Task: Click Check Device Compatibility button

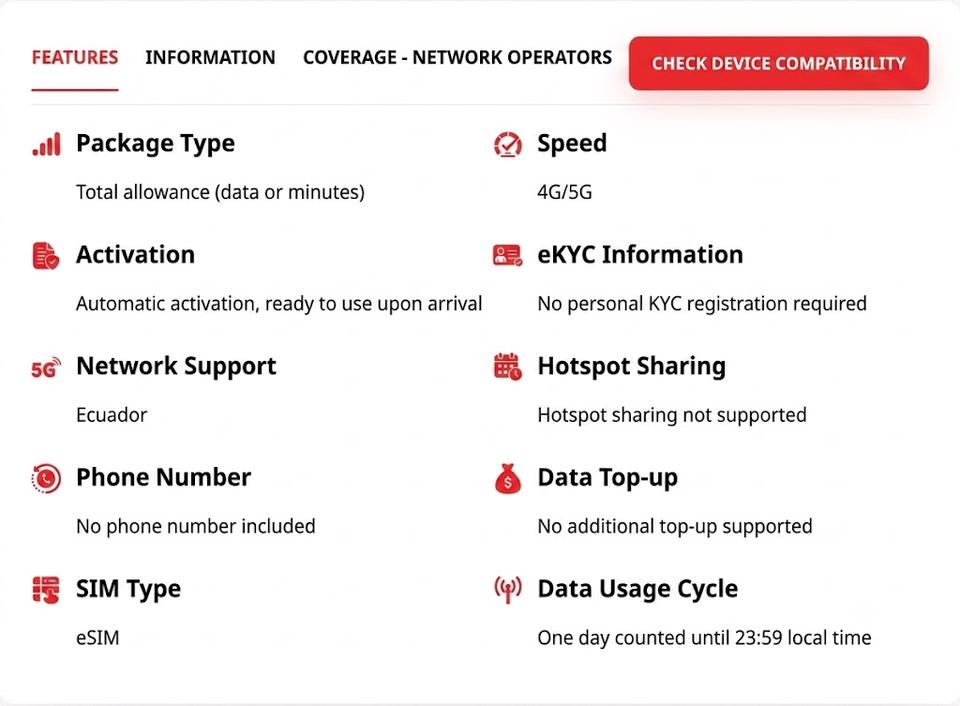Action: click(779, 63)
